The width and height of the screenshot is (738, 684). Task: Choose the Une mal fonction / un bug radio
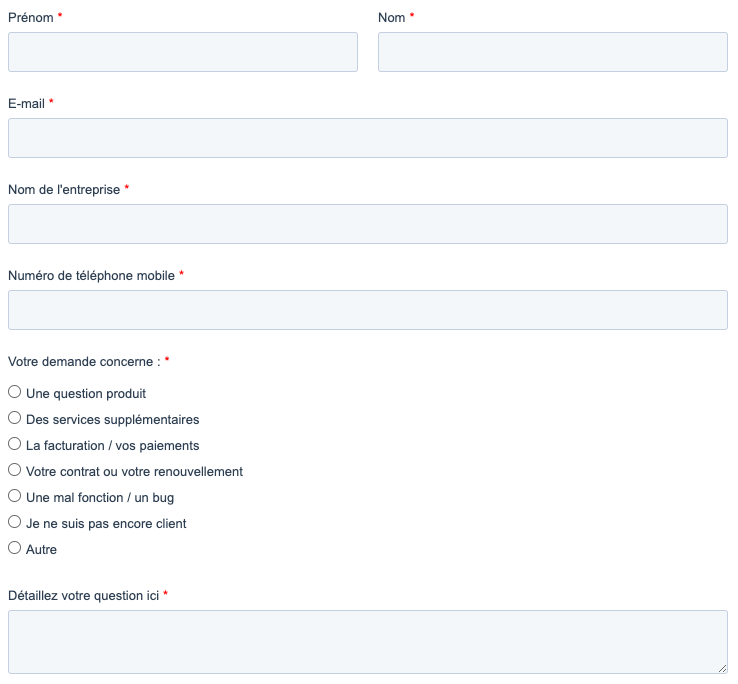point(15,496)
